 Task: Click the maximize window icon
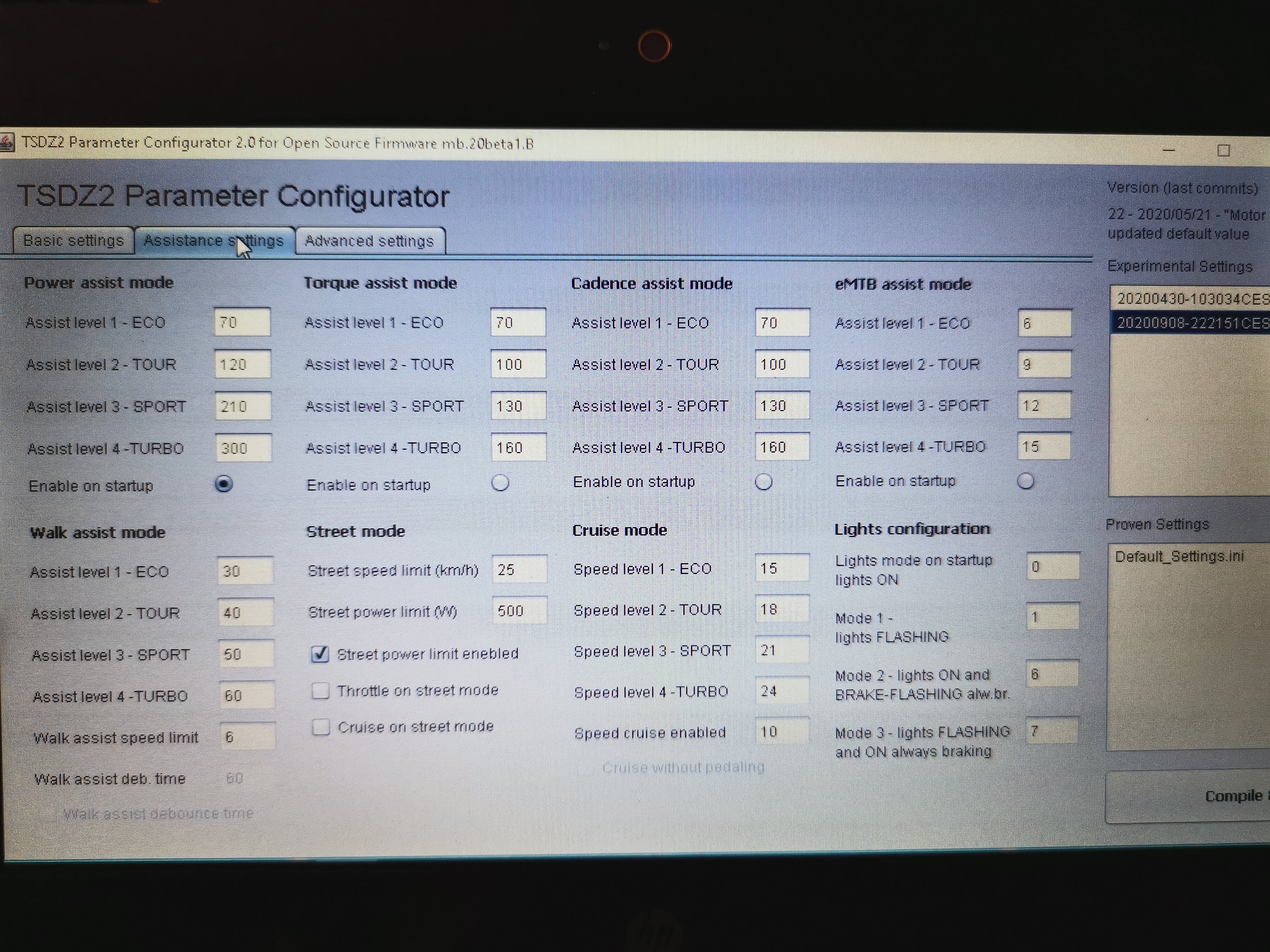point(1223,150)
